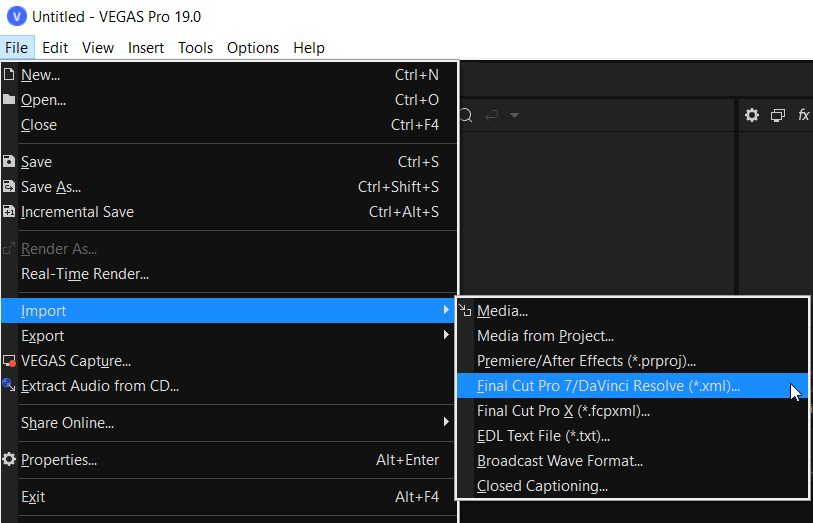Open the Edit menu
Screen dimensions: 813x523
point(55,48)
